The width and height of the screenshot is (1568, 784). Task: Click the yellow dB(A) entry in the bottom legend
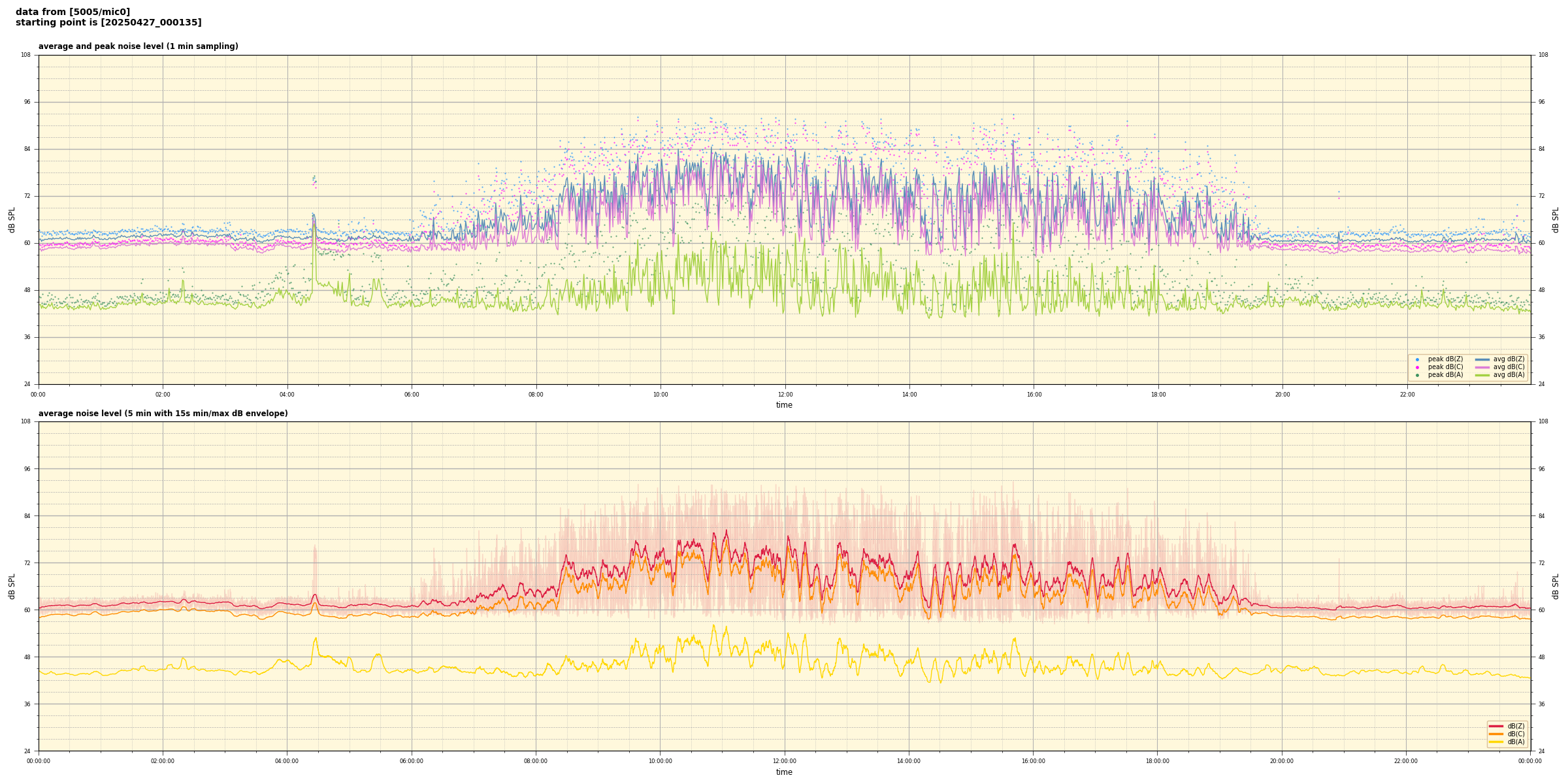click(1496, 742)
